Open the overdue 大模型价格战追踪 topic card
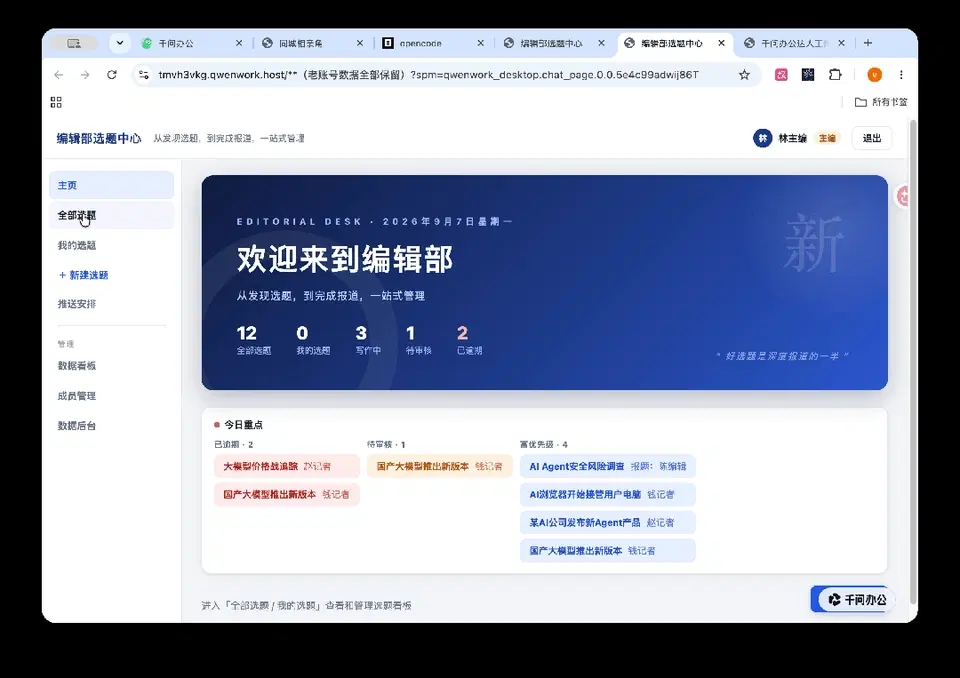Image resolution: width=960 pixels, height=678 pixels. coord(287,466)
